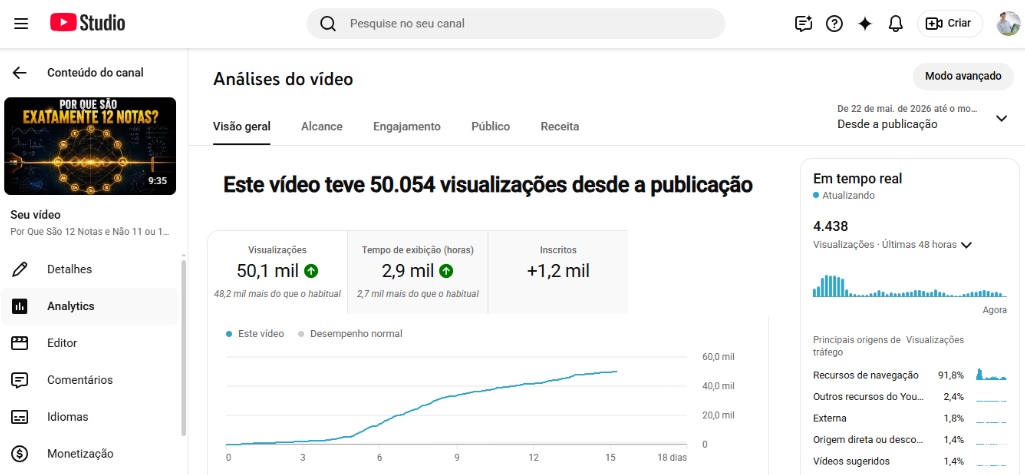Click the Monetização dollar icon

pos(20,453)
